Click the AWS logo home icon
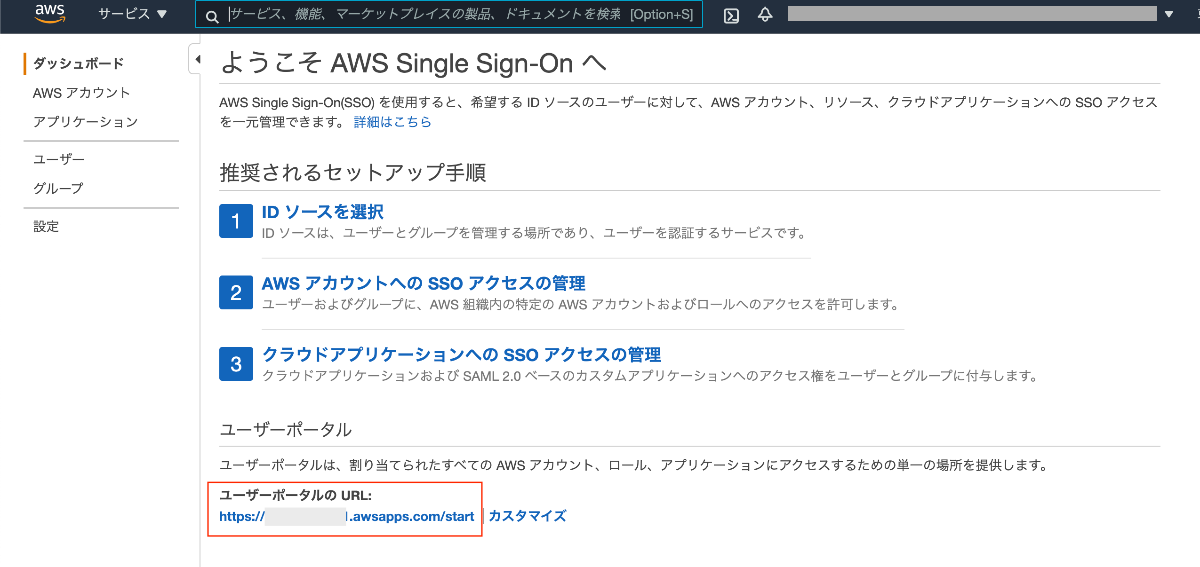Screen dimensions: 1200x567 [x=49, y=14]
